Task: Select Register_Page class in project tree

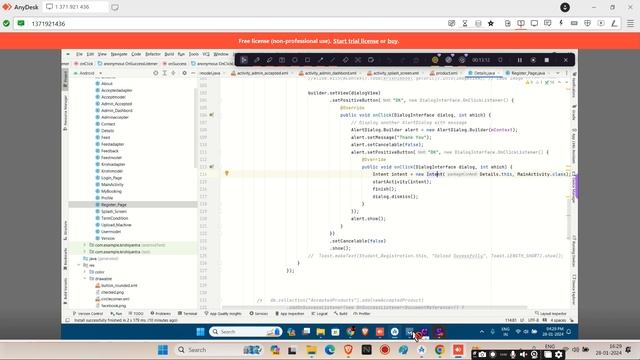Action: 113,204
